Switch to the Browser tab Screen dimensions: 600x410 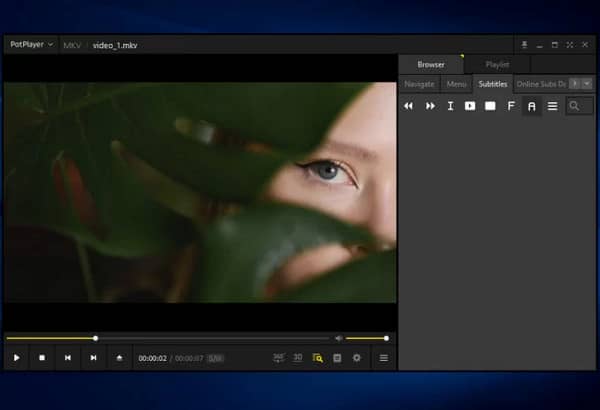pos(431,64)
